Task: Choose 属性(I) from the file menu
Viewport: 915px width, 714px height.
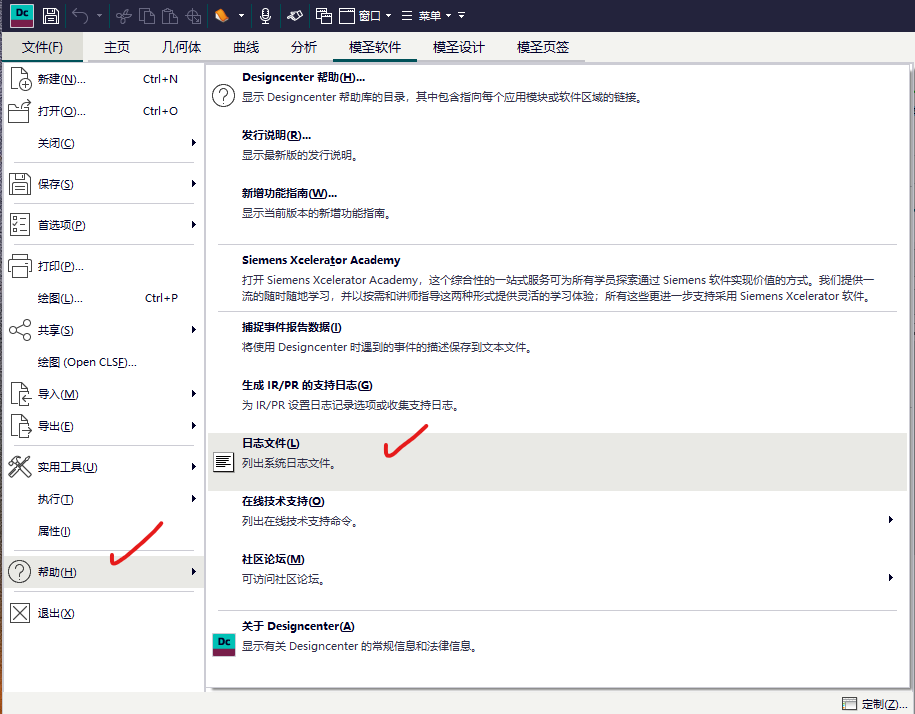Action: click(103, 531)
